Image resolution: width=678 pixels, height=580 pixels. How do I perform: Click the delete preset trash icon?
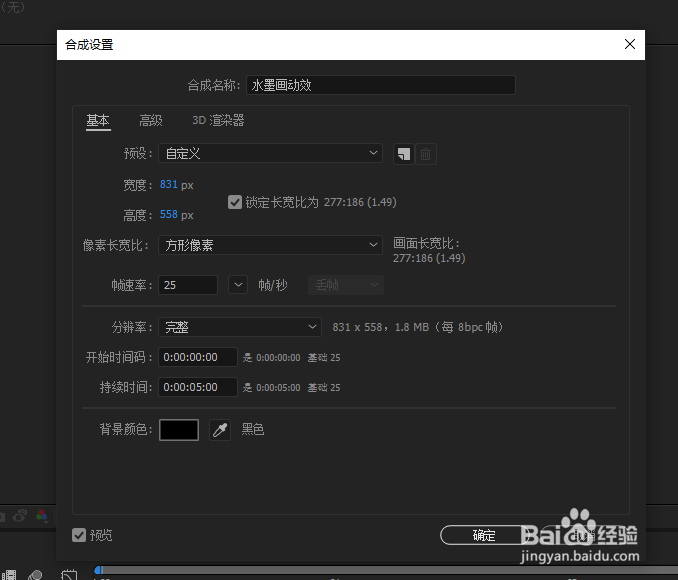[x=425, y=154]
